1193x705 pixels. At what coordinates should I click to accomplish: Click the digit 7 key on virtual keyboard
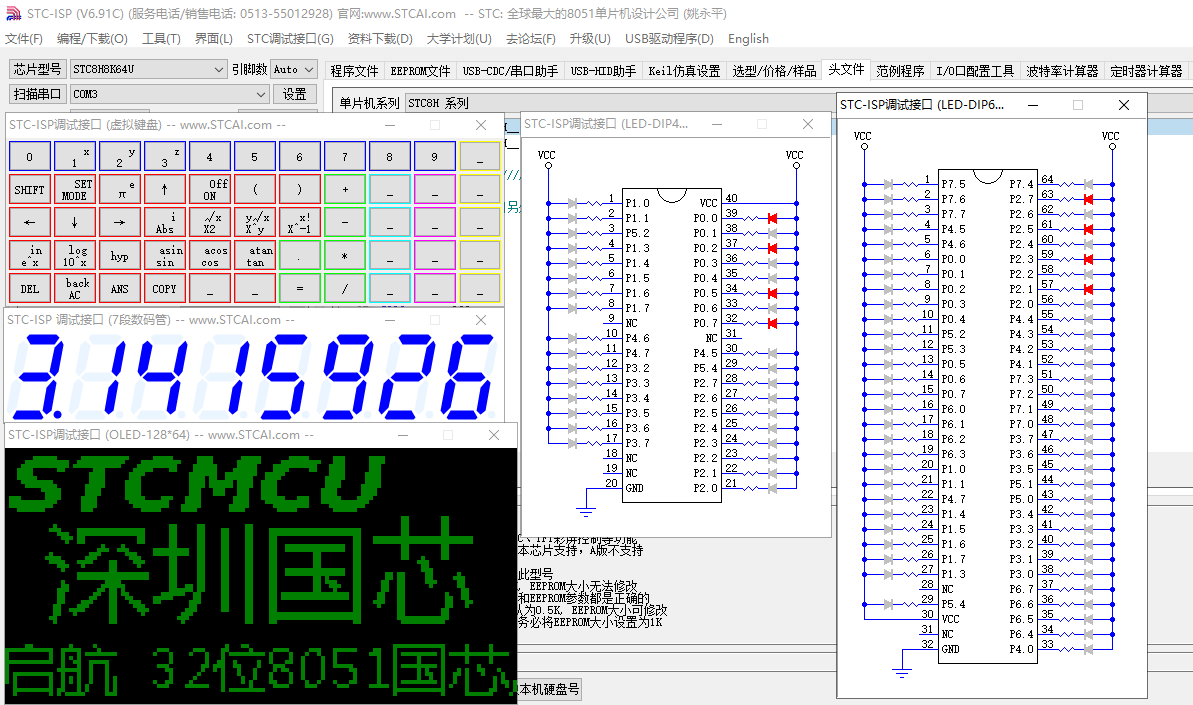coord(344,157)
